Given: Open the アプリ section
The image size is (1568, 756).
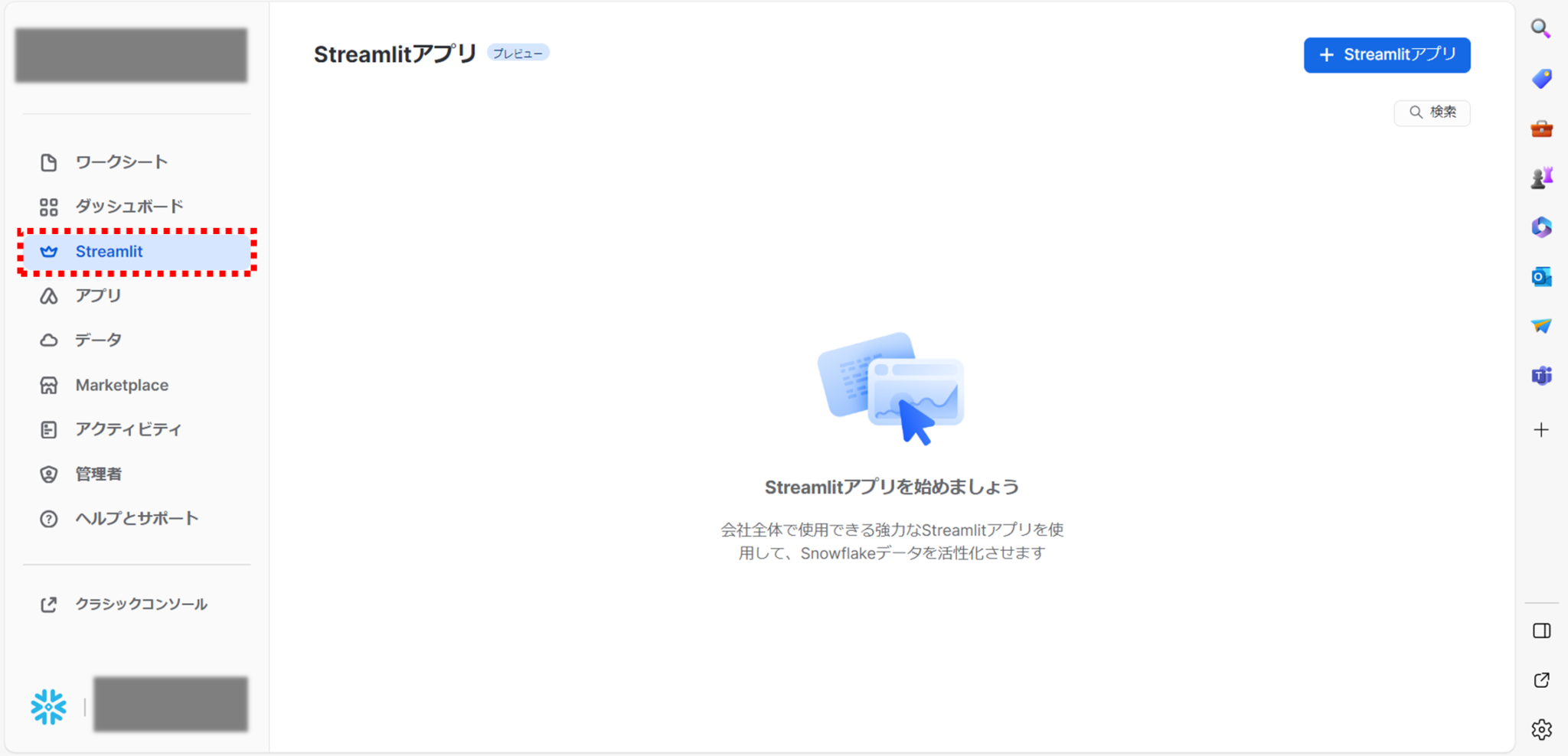Looking at the screenshot, I should [97, 295].
